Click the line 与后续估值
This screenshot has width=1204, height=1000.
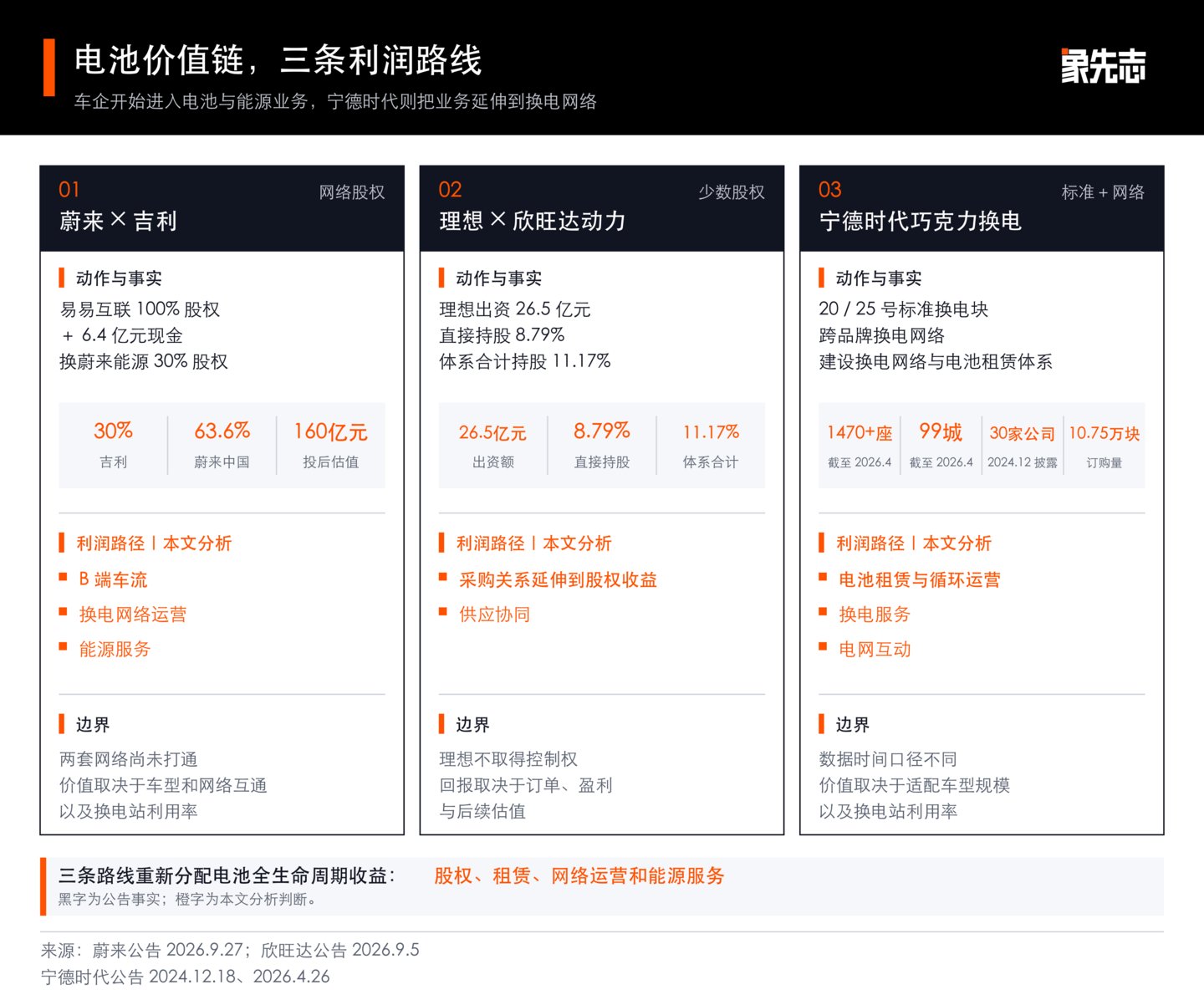click(482, 811)
